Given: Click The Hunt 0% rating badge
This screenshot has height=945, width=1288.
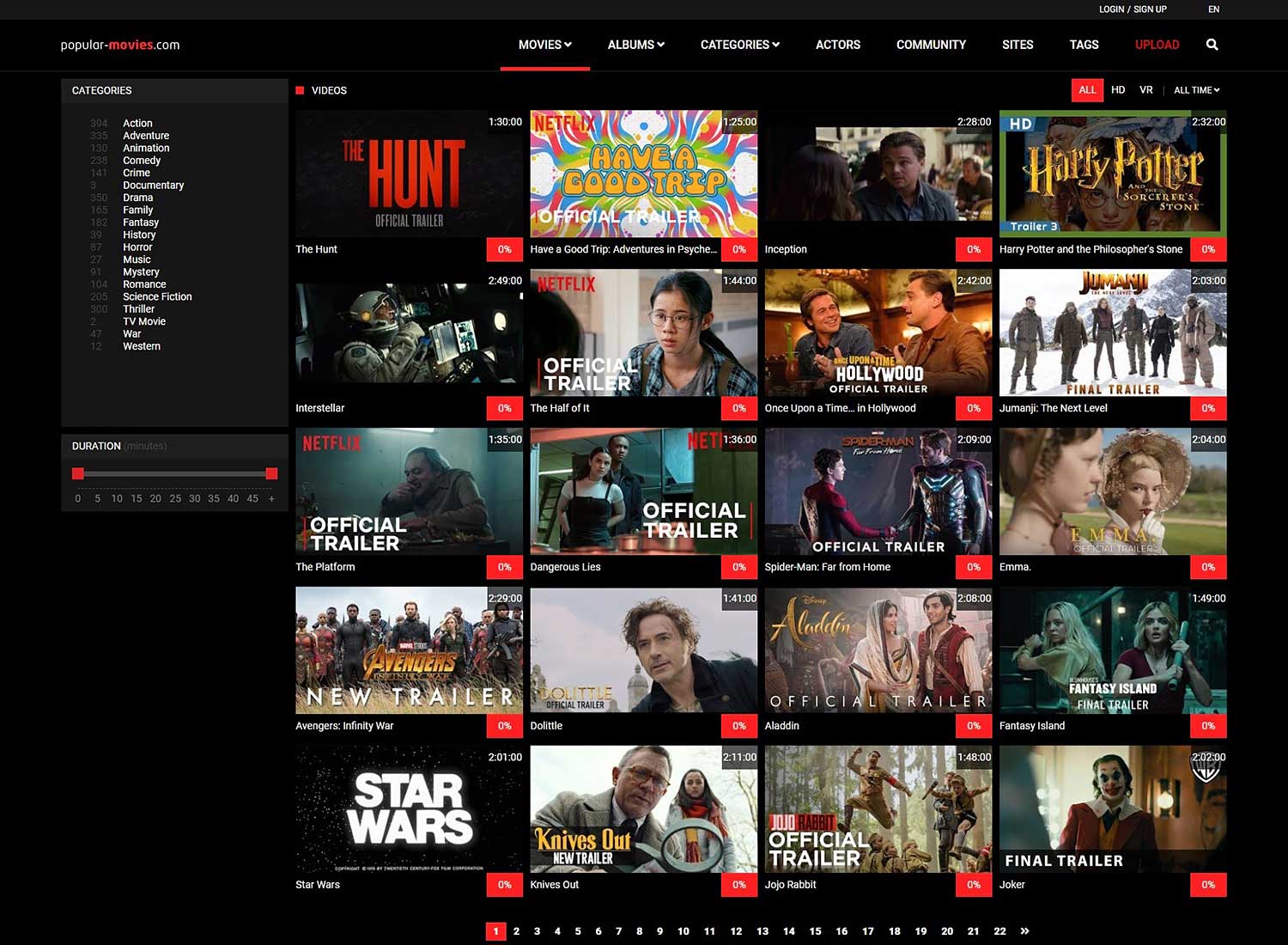Looking at the screenshot, I should (x=505, y=249).
